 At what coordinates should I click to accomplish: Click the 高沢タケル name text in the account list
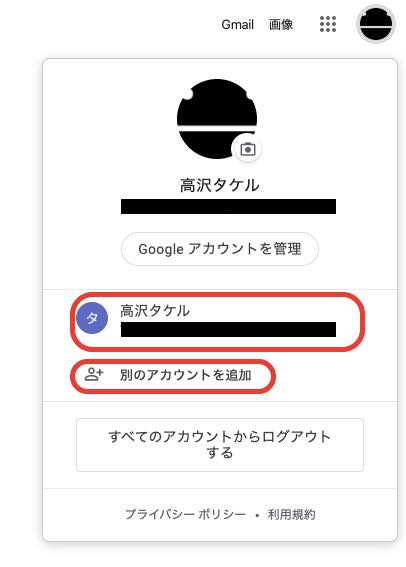tap(155, 311)
